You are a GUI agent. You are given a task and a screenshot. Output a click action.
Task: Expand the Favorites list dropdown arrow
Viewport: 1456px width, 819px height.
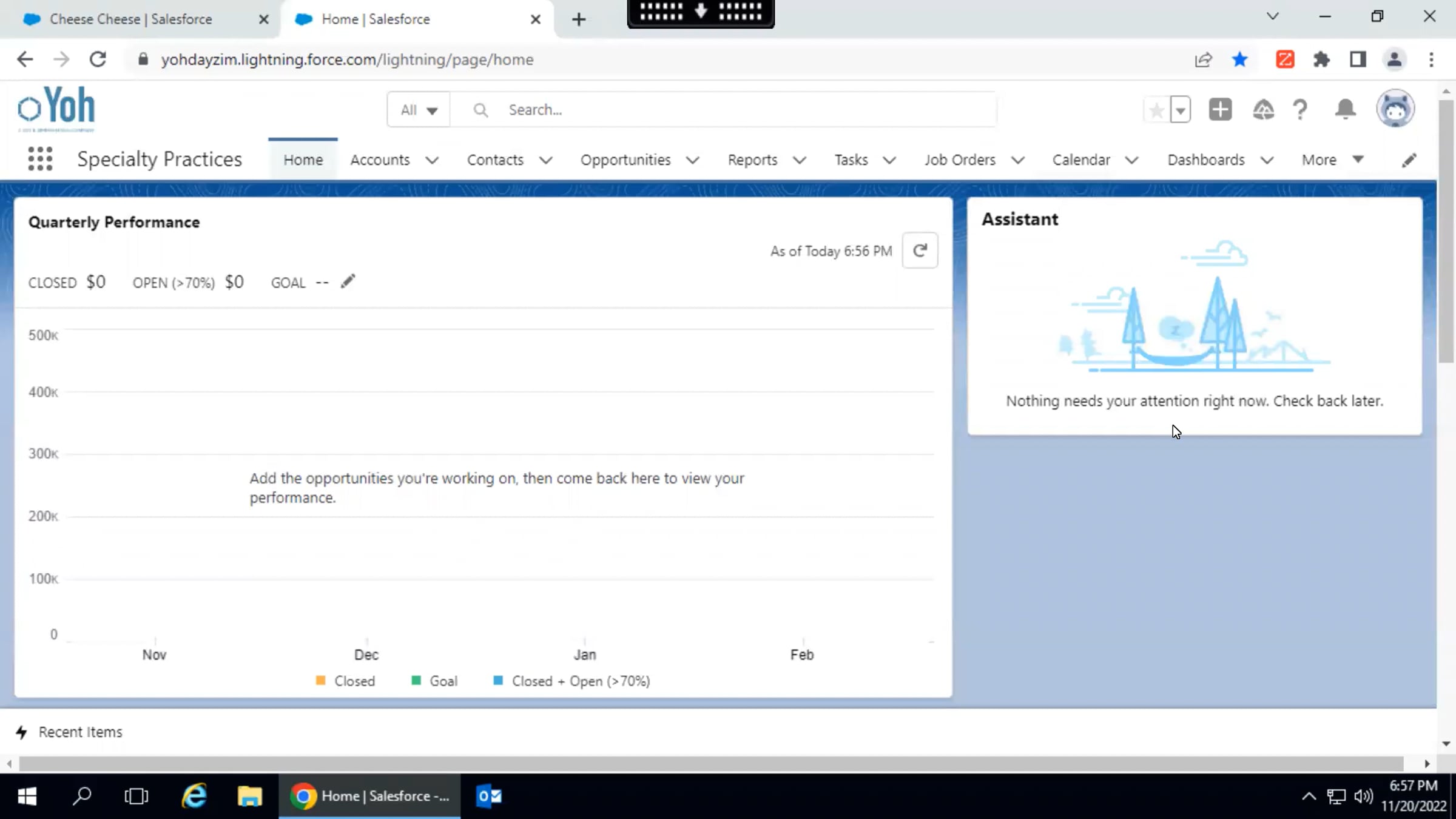point(1181,110)
